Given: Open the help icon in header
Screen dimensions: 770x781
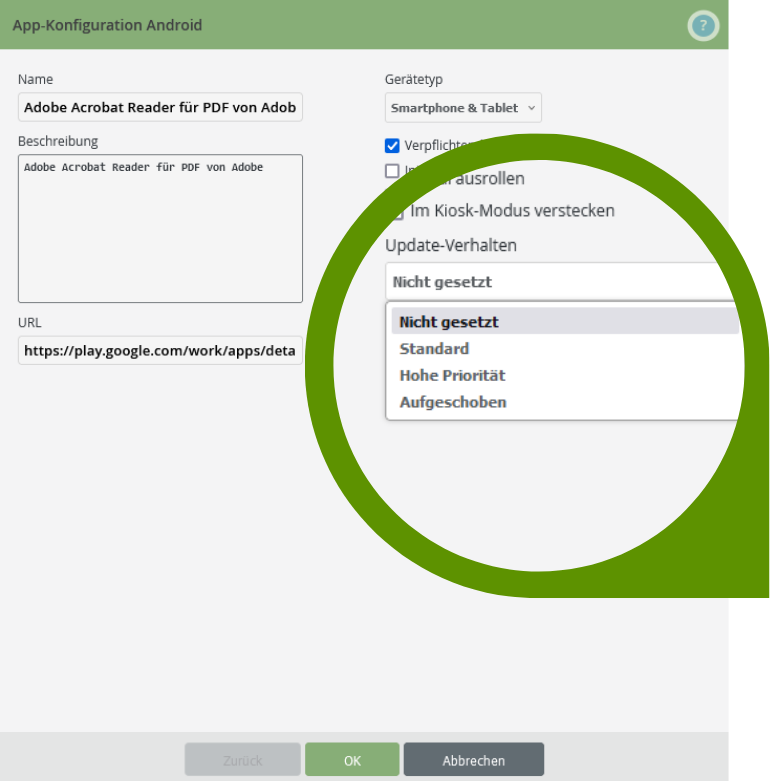Looking at the screenshot, I should coord(703,25).
